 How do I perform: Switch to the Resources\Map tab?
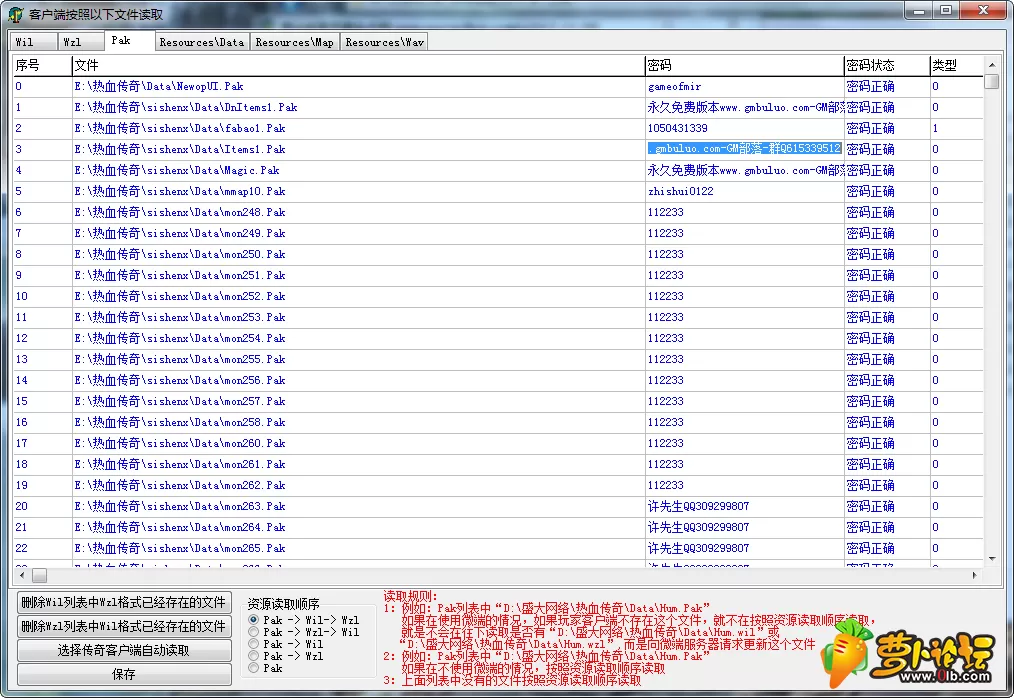click(x=294, y=42)
